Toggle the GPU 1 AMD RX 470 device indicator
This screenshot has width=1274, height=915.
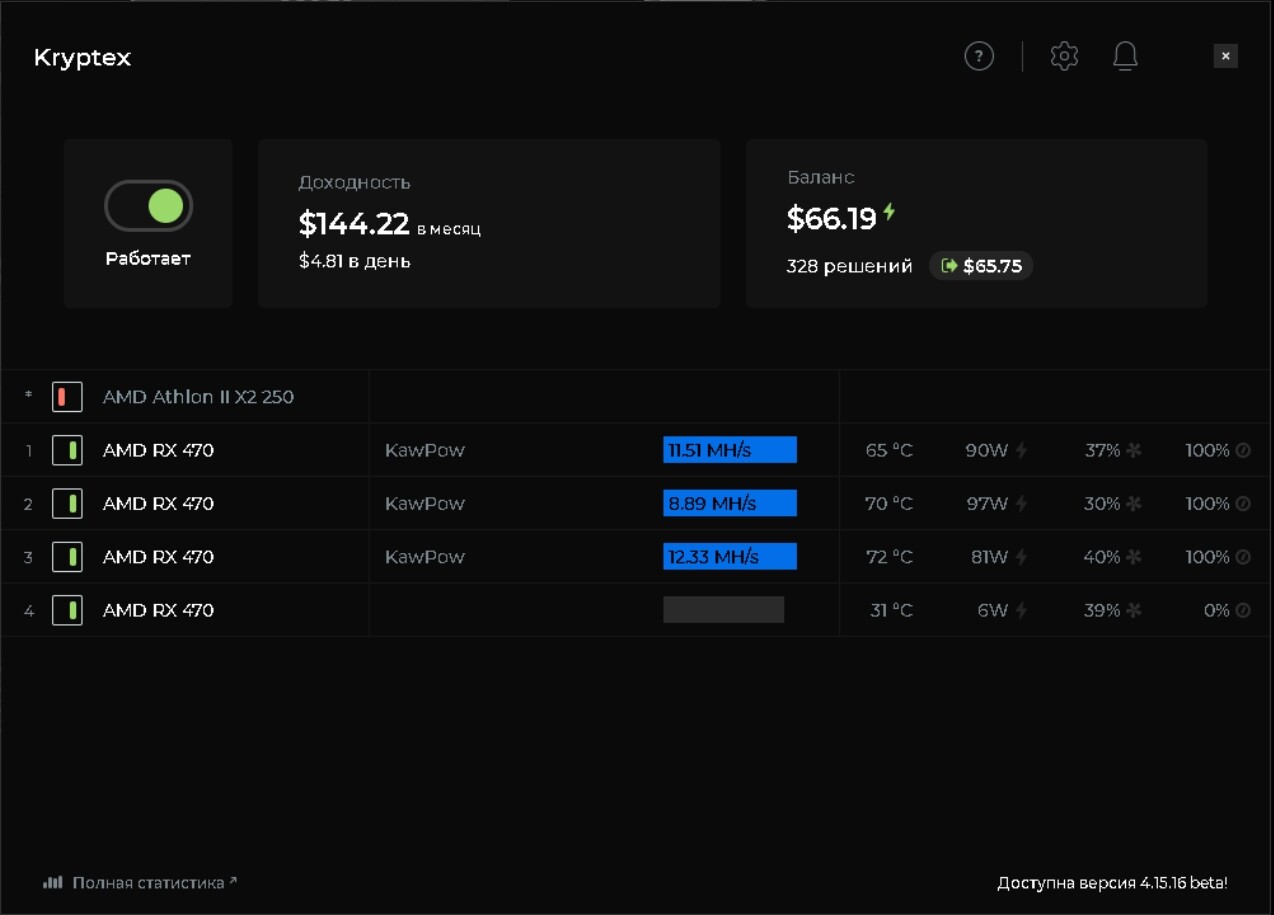tap(67, 450)
